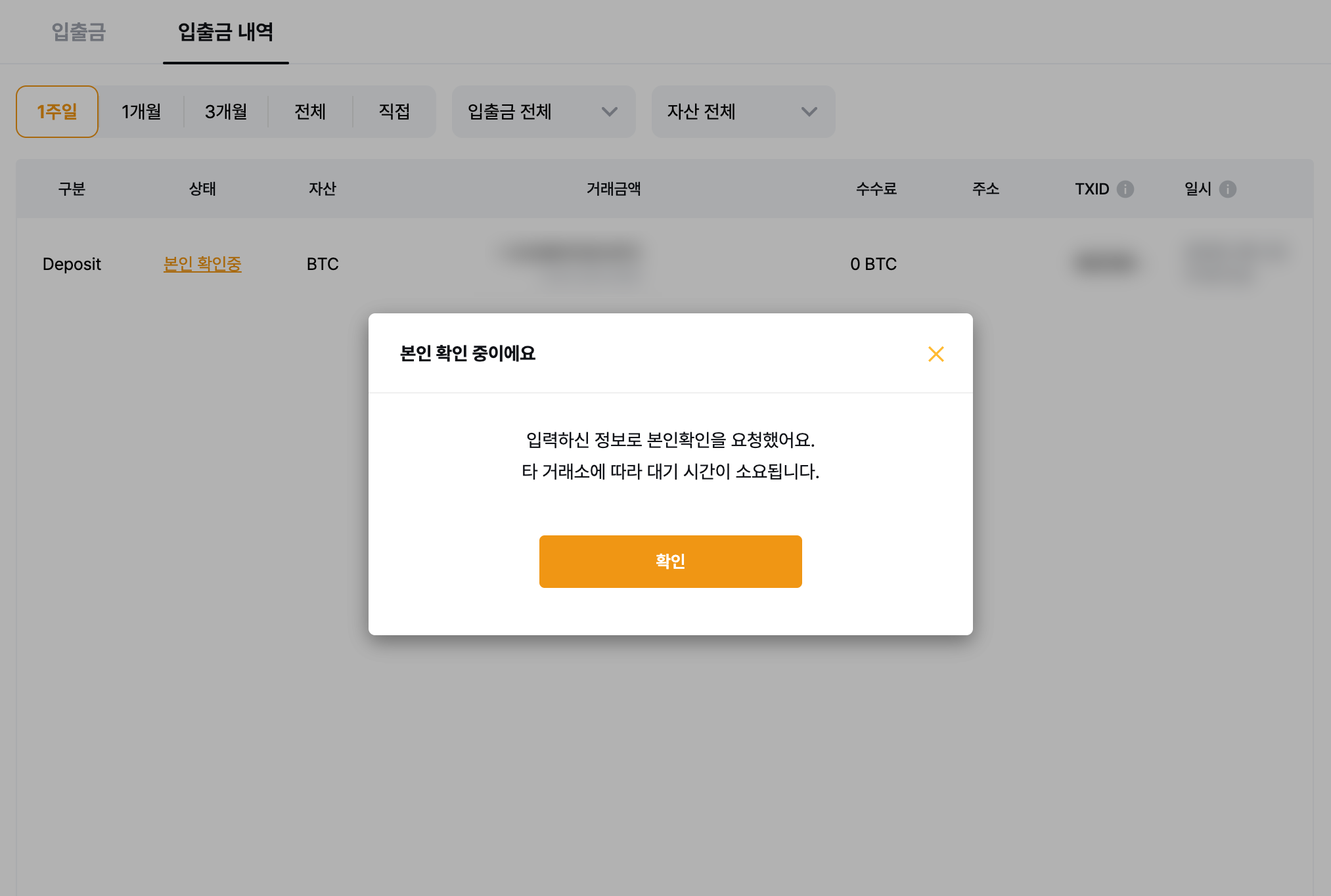Choose the 직접 custom period option
This screenshot has height=896, width=1331.
click(394, 112)
